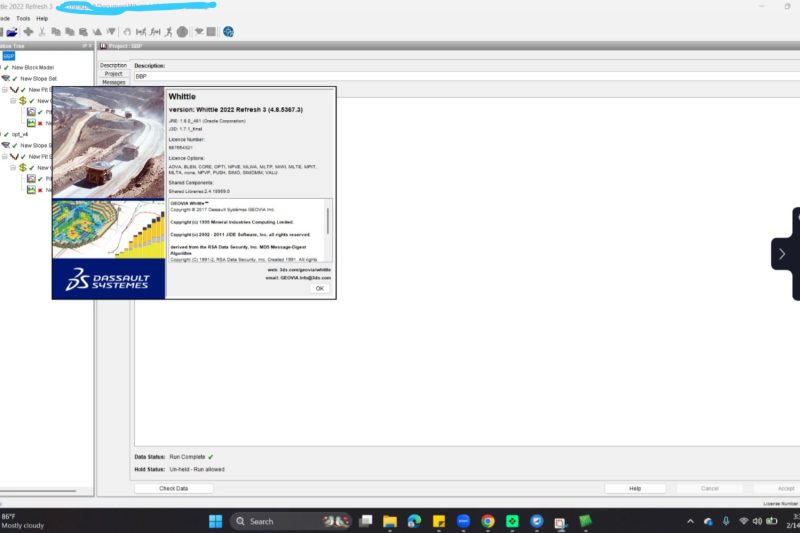Open the 3ds.com/geovia/whittle web link

tap(299, 270)
